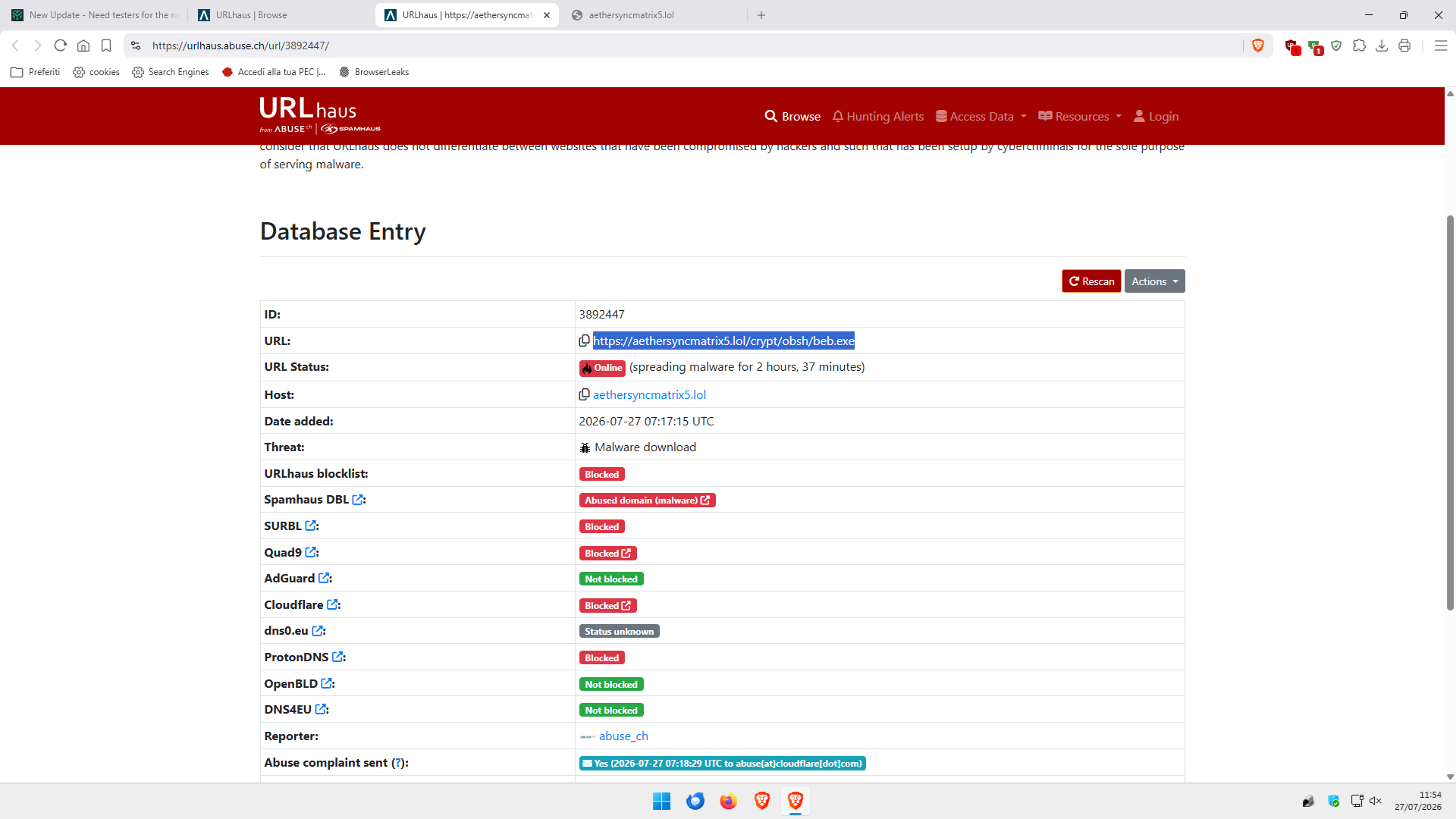Open ProtonDNS external link icon

click(x=337, y=657)
